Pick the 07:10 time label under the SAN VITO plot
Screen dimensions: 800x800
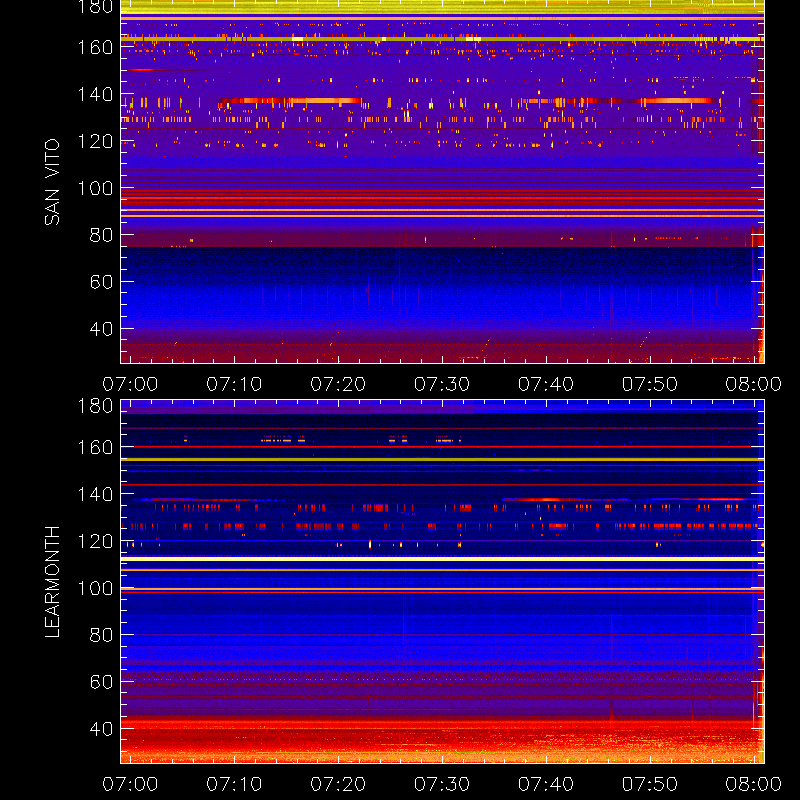click(234, 384)
